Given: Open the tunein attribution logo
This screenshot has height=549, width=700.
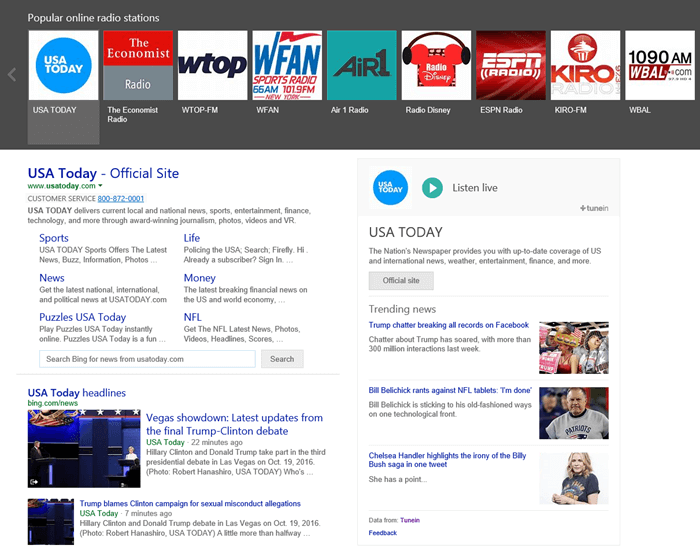Looking at the screenshot, I should 594,208.
